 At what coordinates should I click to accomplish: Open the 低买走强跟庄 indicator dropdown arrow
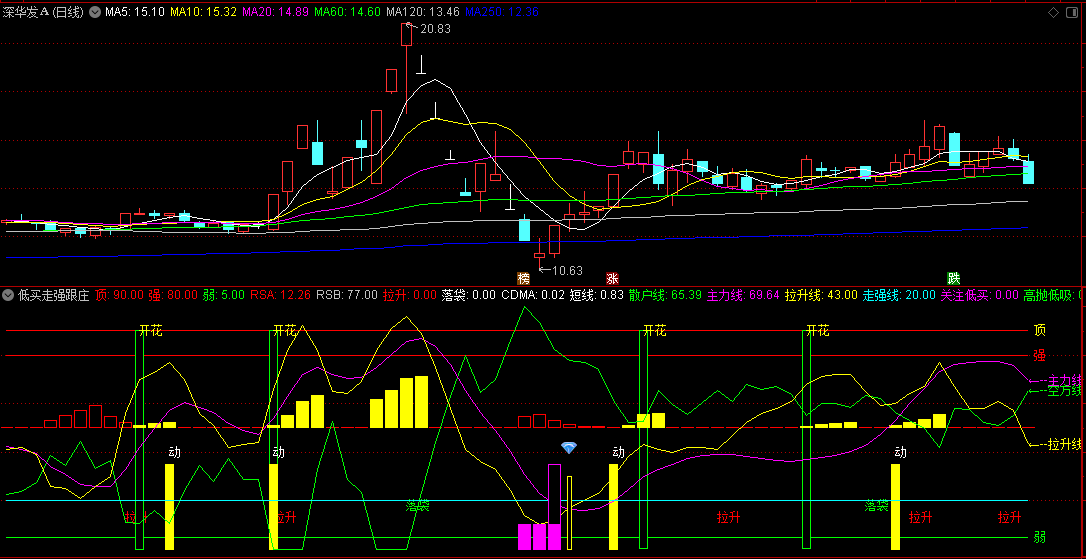coord(9,296)
